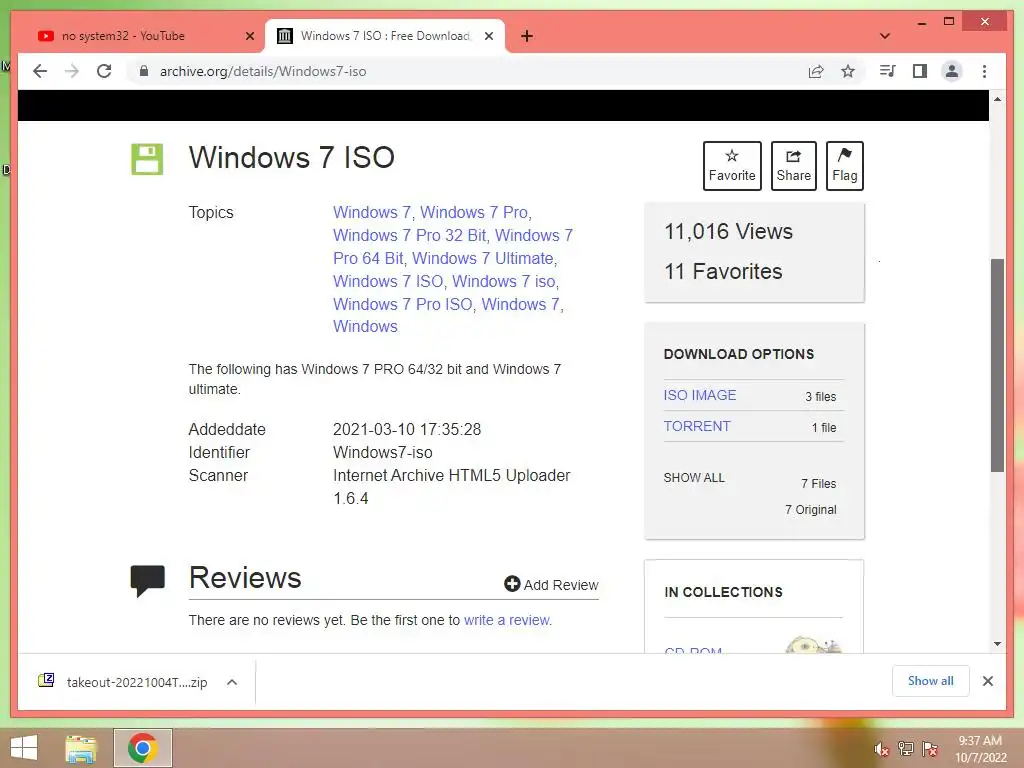1024x768 pixels.
Task: Close the no system32 YouTube tab
Action: [x=249, y=36]
